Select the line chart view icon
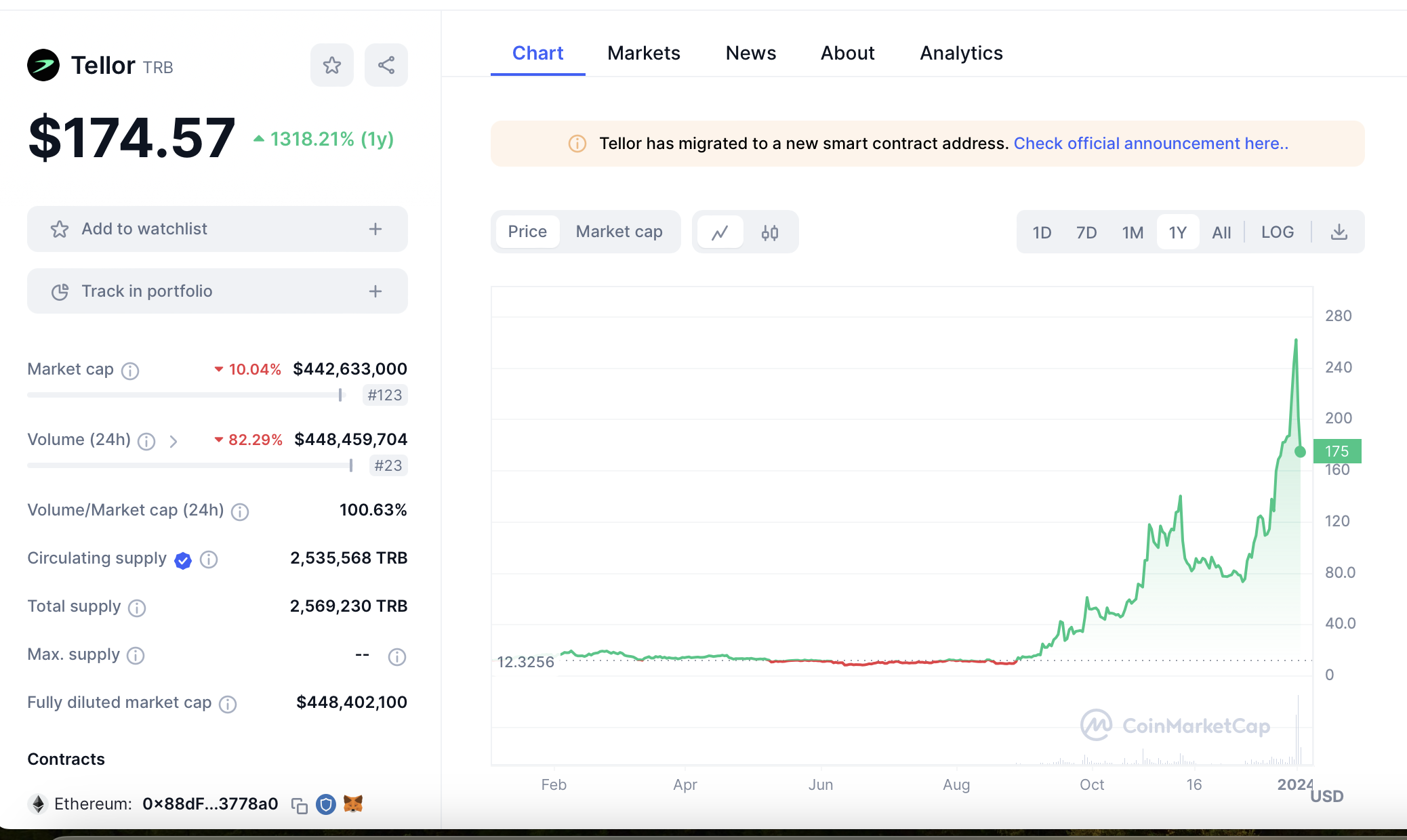The height and width of the screenshot is (840, 1407). tap(720, 232)
